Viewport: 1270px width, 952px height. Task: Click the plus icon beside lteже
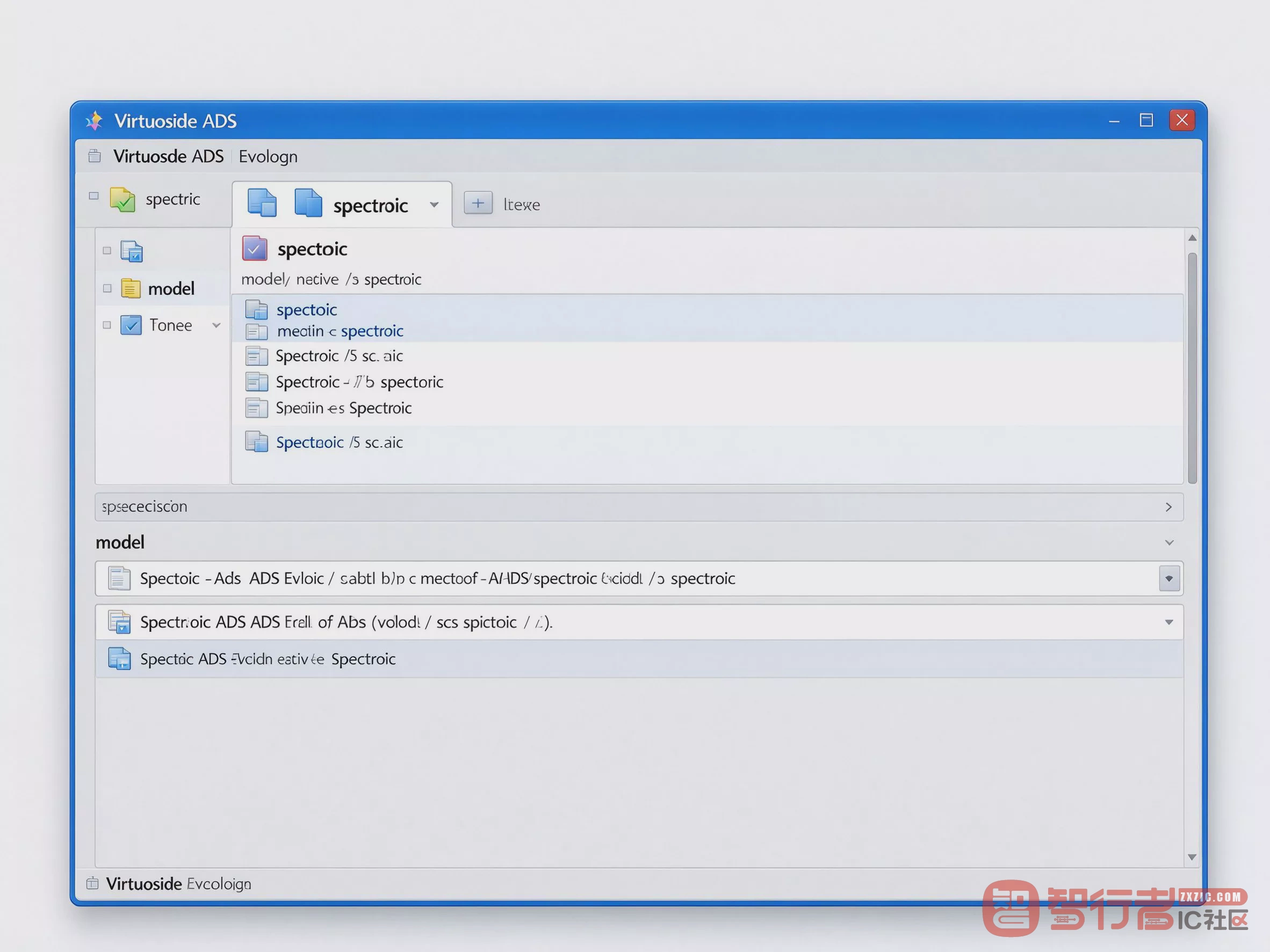point(478,203)
